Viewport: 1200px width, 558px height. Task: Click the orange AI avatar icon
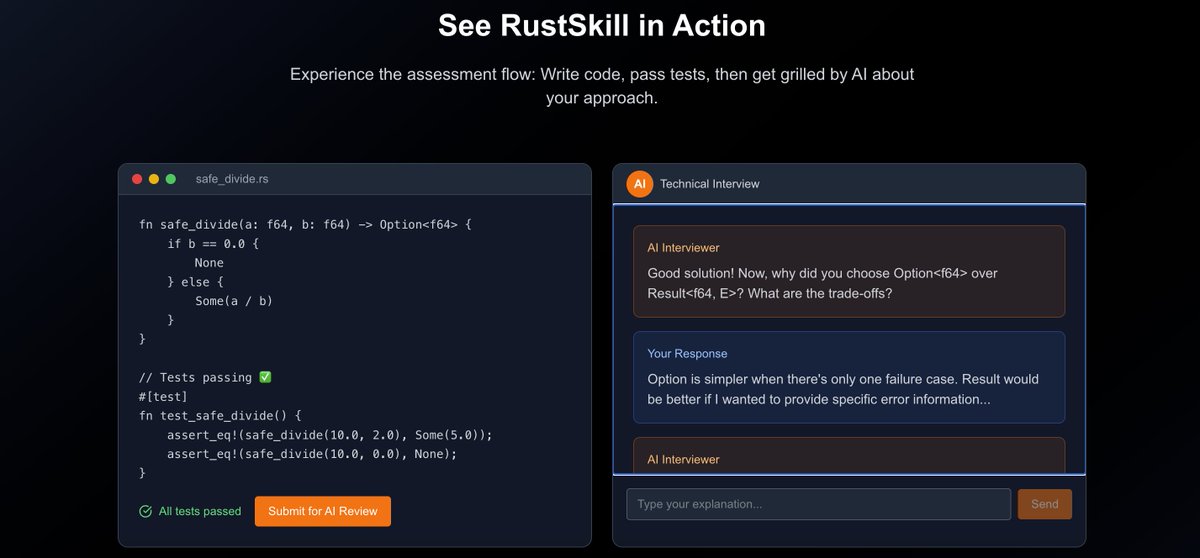click(639, 184)
